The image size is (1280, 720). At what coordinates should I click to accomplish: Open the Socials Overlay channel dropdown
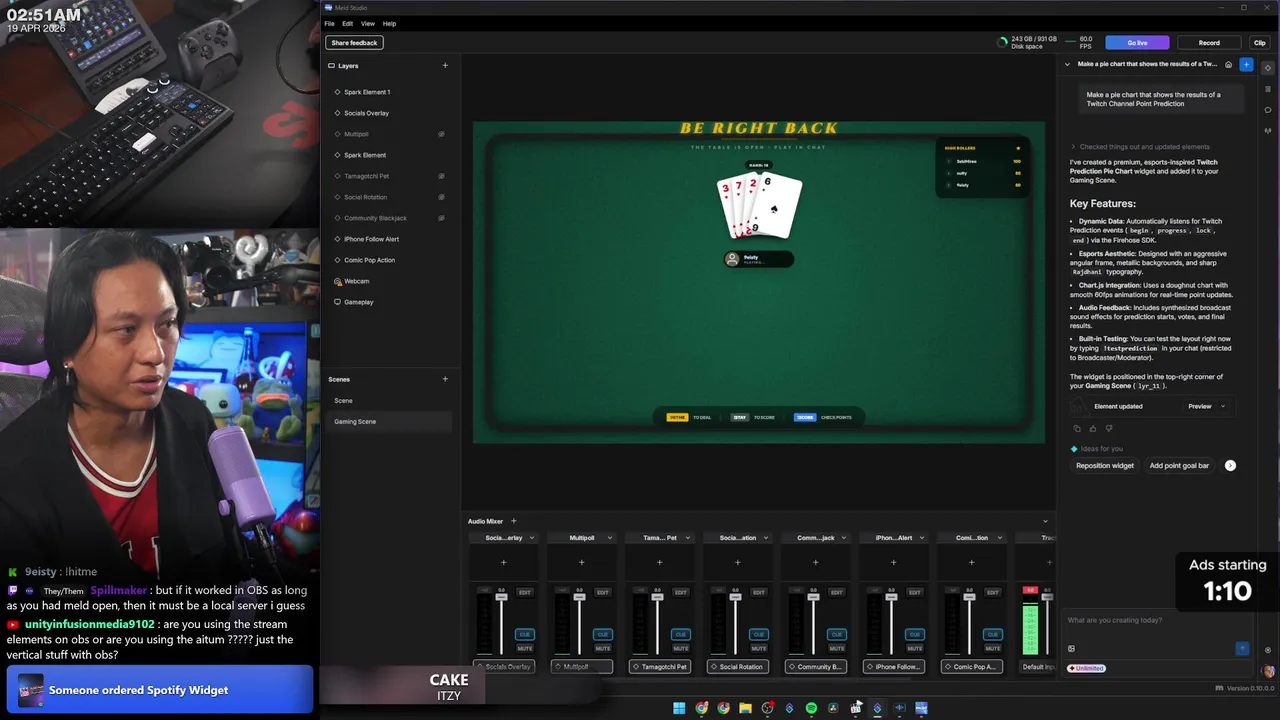[x=531, y=538]
